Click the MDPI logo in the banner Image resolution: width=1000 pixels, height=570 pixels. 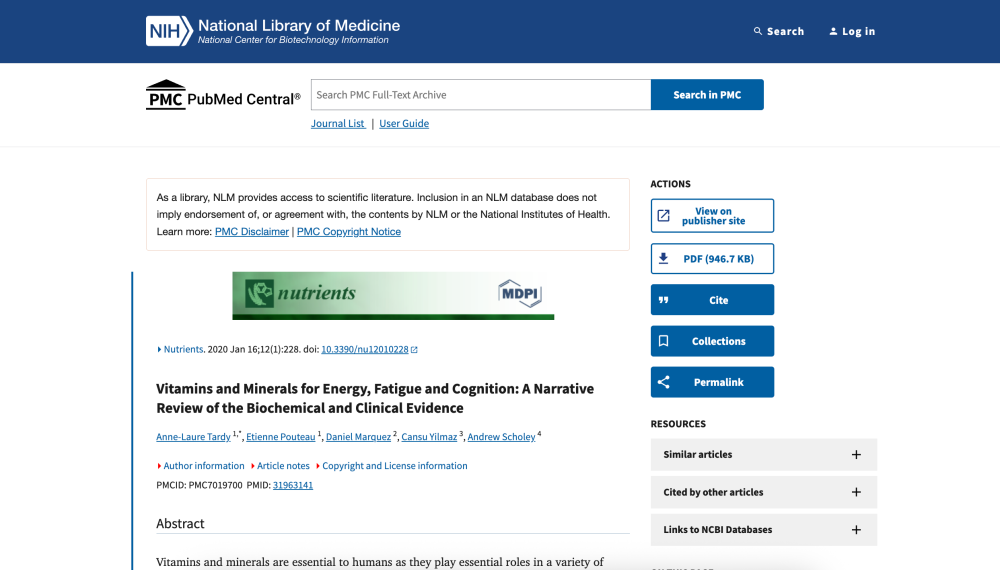pyautogui.click(x=520, y=293)
